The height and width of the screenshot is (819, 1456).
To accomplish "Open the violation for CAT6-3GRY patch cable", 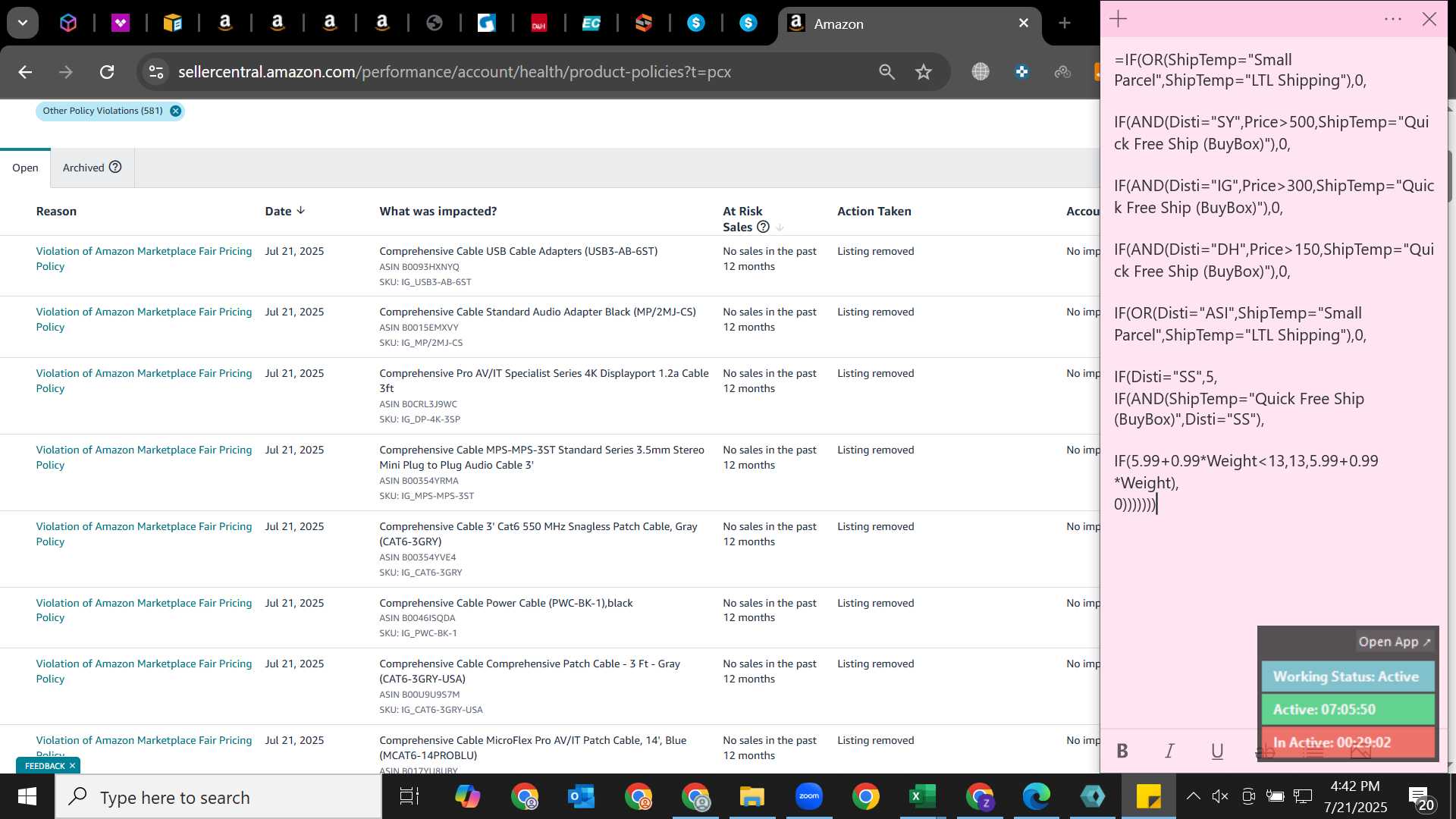I will 144,534.
